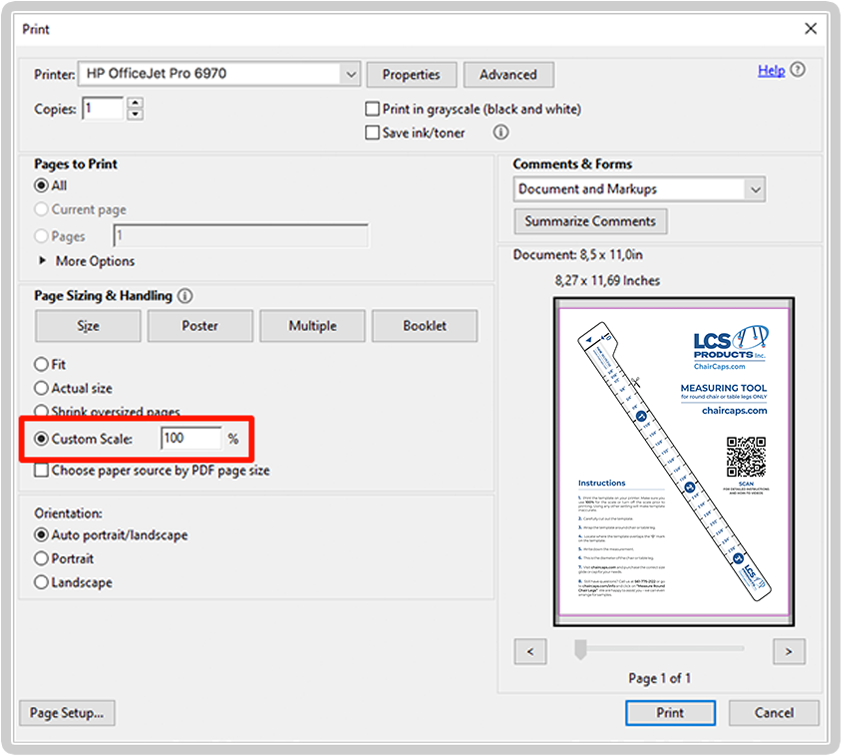Tick the Save ink/toner checkbox

click(x=372, y=132)
